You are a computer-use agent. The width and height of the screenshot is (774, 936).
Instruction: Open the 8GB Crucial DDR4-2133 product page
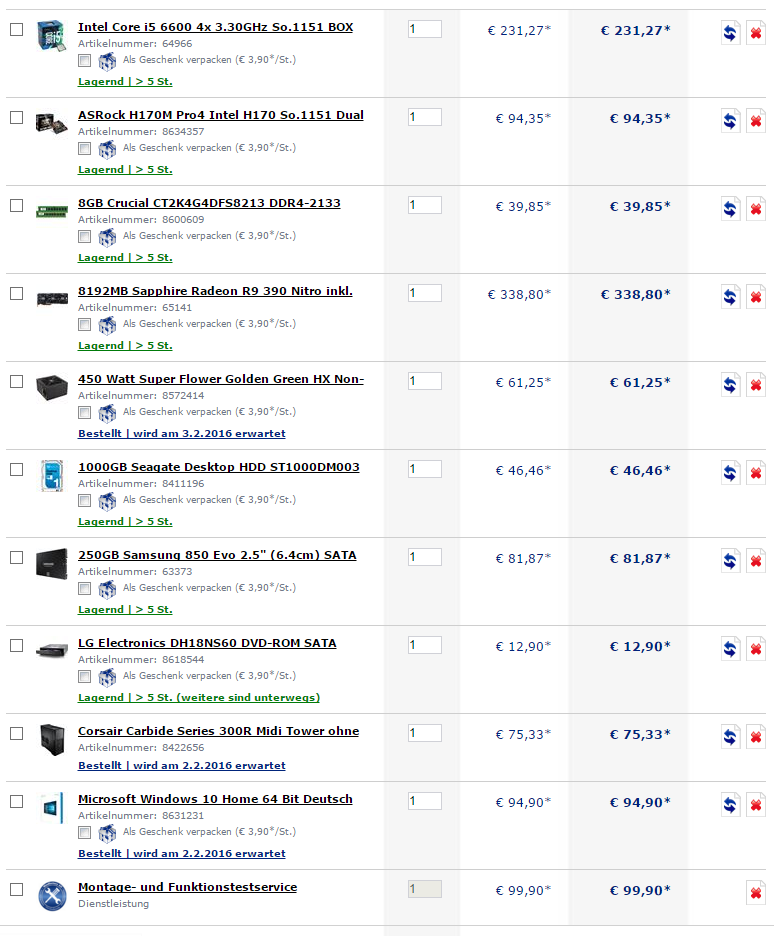(209, 203)
